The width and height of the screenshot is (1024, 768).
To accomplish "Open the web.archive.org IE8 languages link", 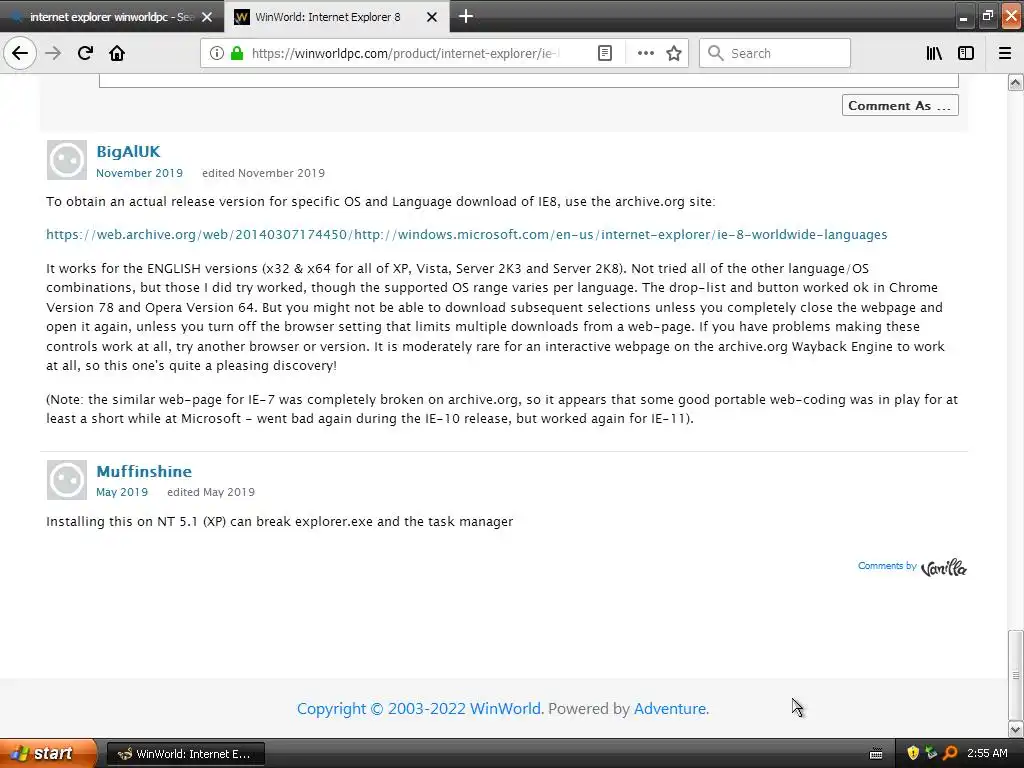I will point(466,234).
